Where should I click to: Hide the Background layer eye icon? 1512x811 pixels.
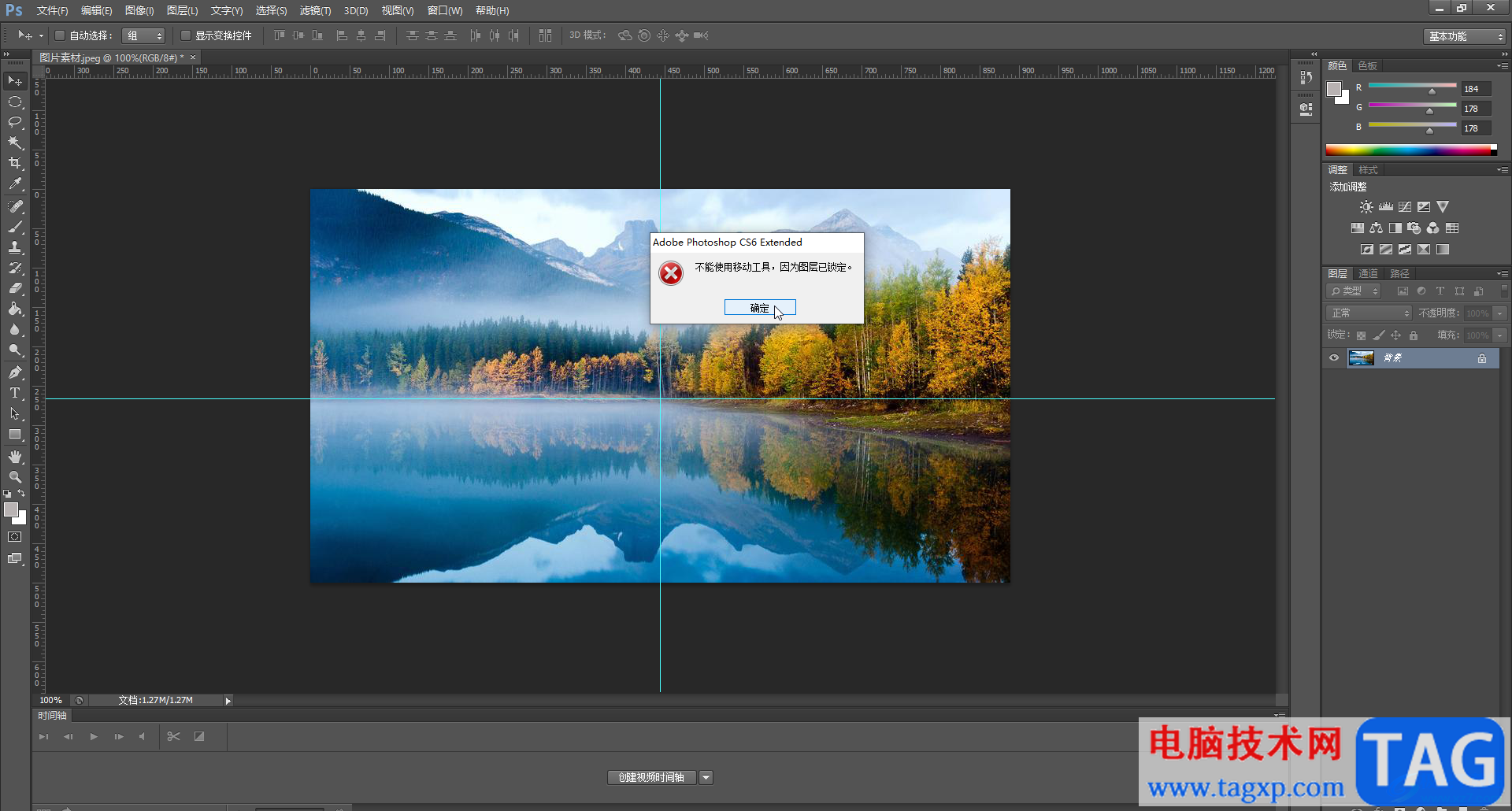[1334, 358]
